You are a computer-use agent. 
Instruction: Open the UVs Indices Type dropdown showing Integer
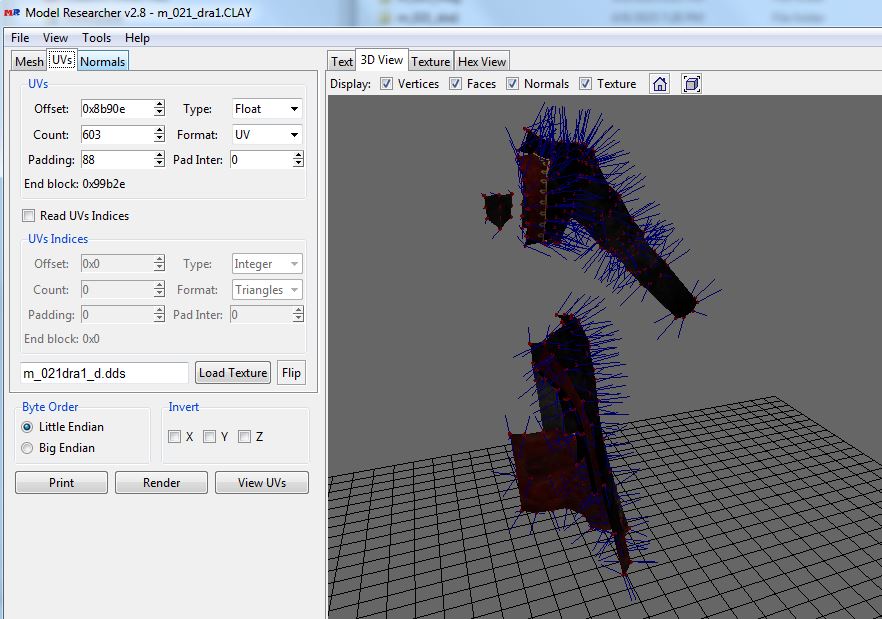tap(267, 264)
